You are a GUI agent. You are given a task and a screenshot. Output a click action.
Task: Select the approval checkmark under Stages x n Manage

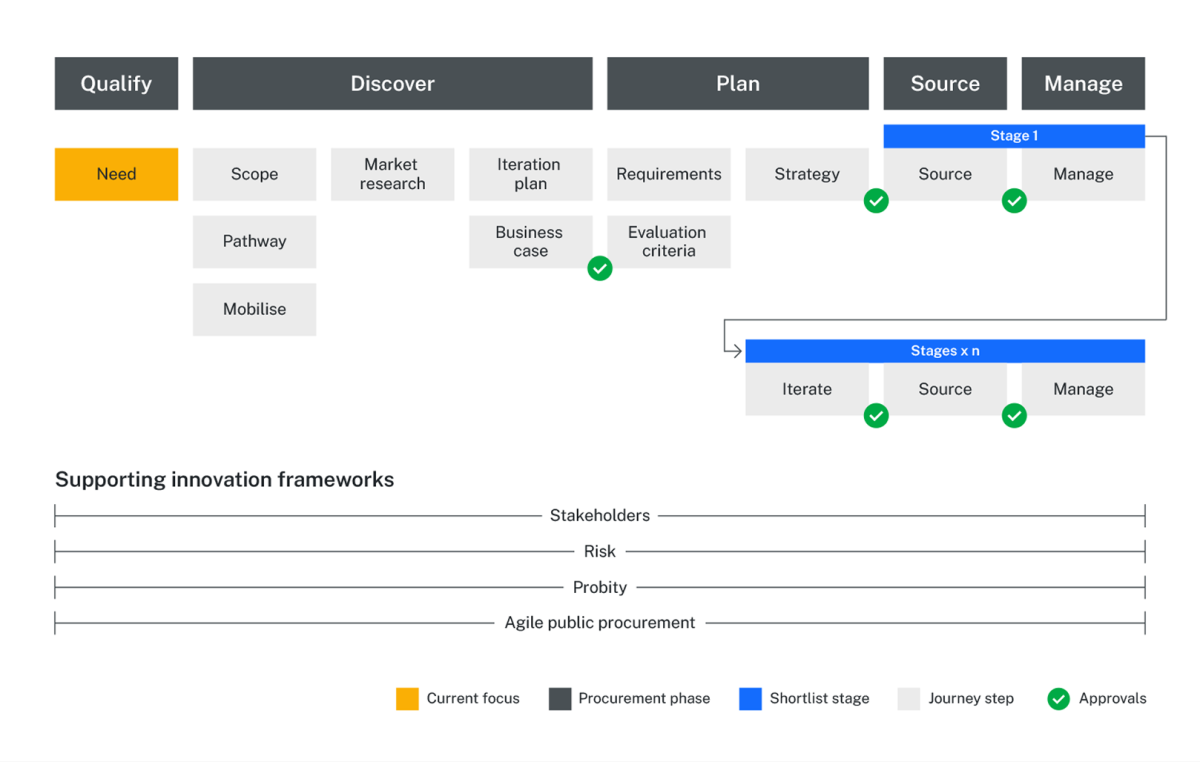coord(1014,415)
